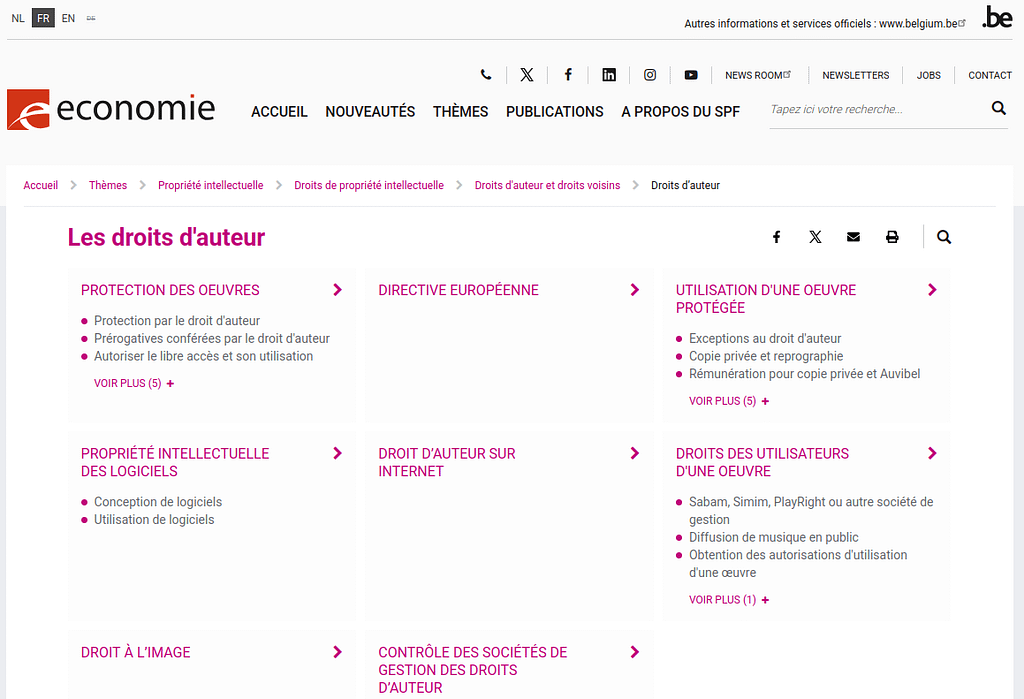Open the YouTube icon in header
The image size is (1024, 699).
coord(691,75)
